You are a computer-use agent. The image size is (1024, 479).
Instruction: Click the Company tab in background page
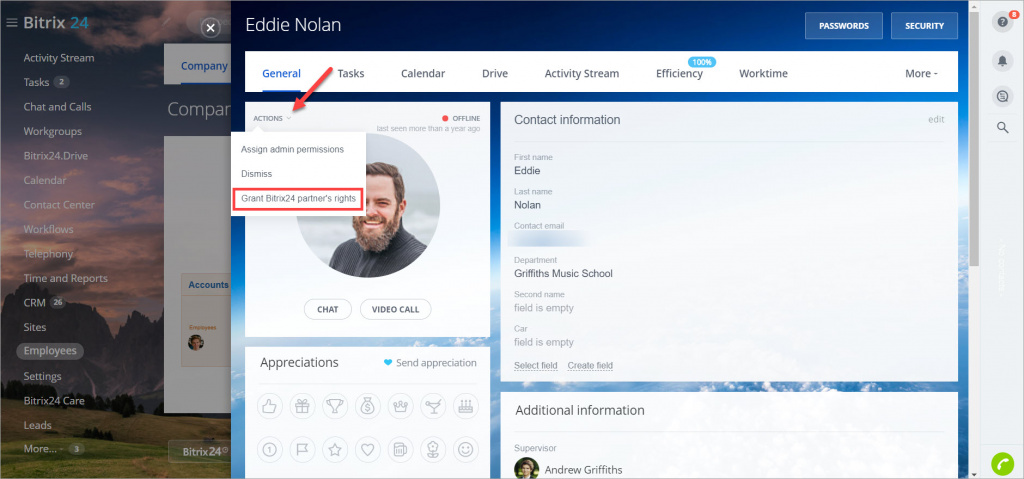(x=204, y=65)
